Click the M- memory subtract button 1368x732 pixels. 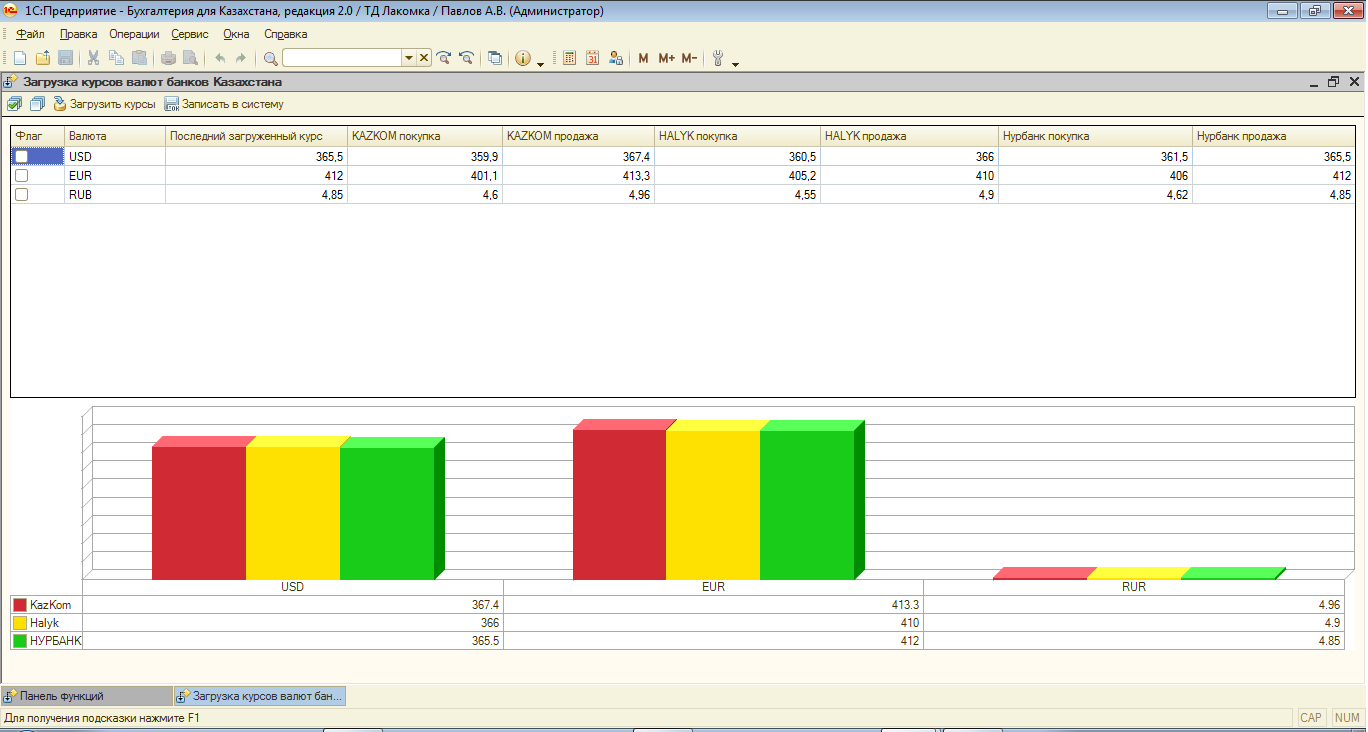(x=689, y=58)
